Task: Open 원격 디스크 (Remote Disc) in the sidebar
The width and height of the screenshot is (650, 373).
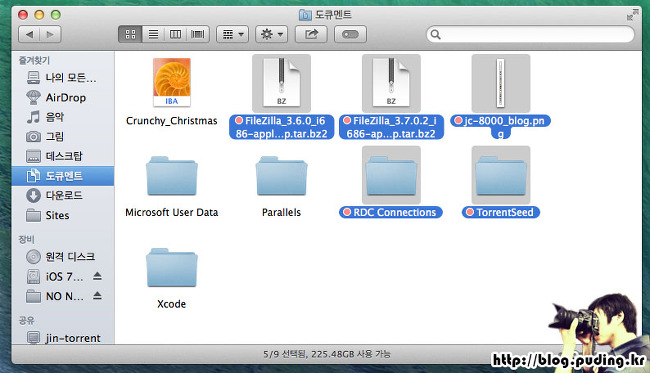Action: [63, 257]
